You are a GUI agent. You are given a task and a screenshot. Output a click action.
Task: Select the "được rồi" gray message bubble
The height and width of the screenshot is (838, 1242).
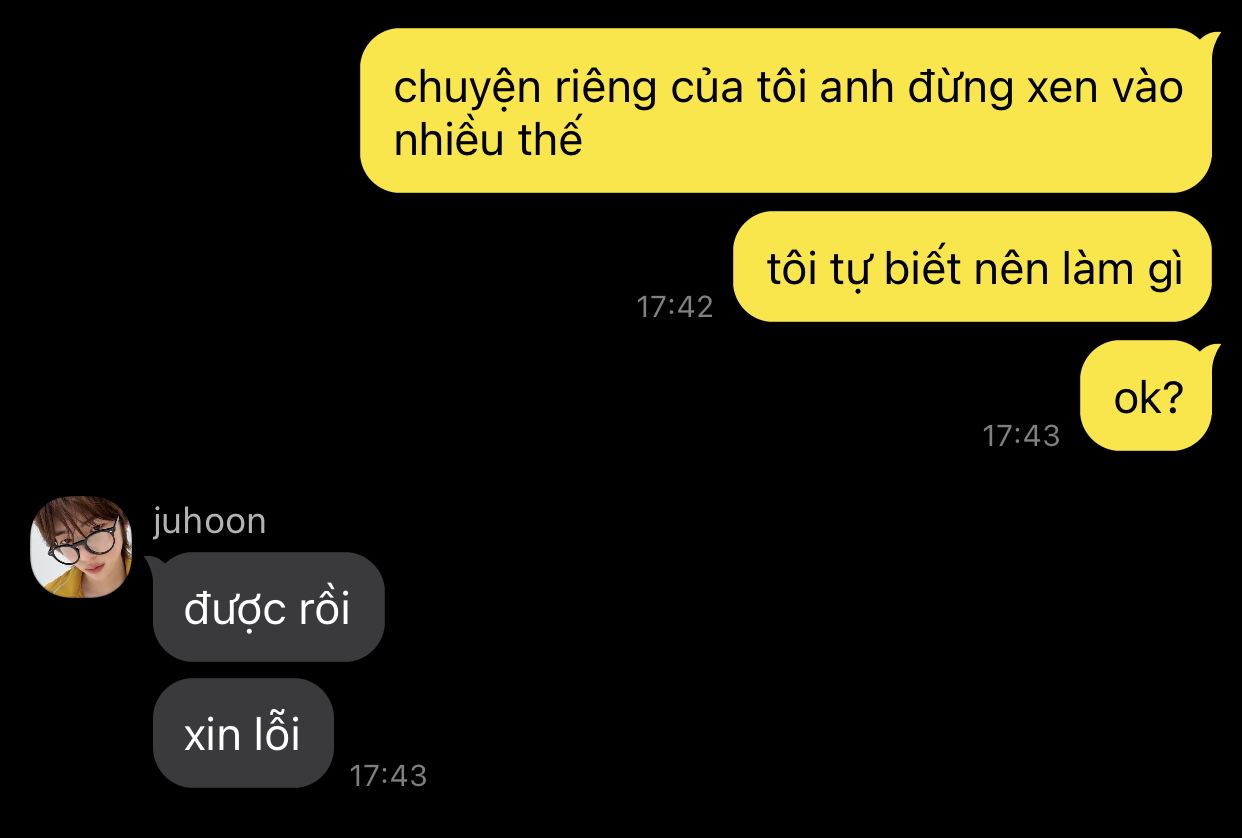click(268, 607)
